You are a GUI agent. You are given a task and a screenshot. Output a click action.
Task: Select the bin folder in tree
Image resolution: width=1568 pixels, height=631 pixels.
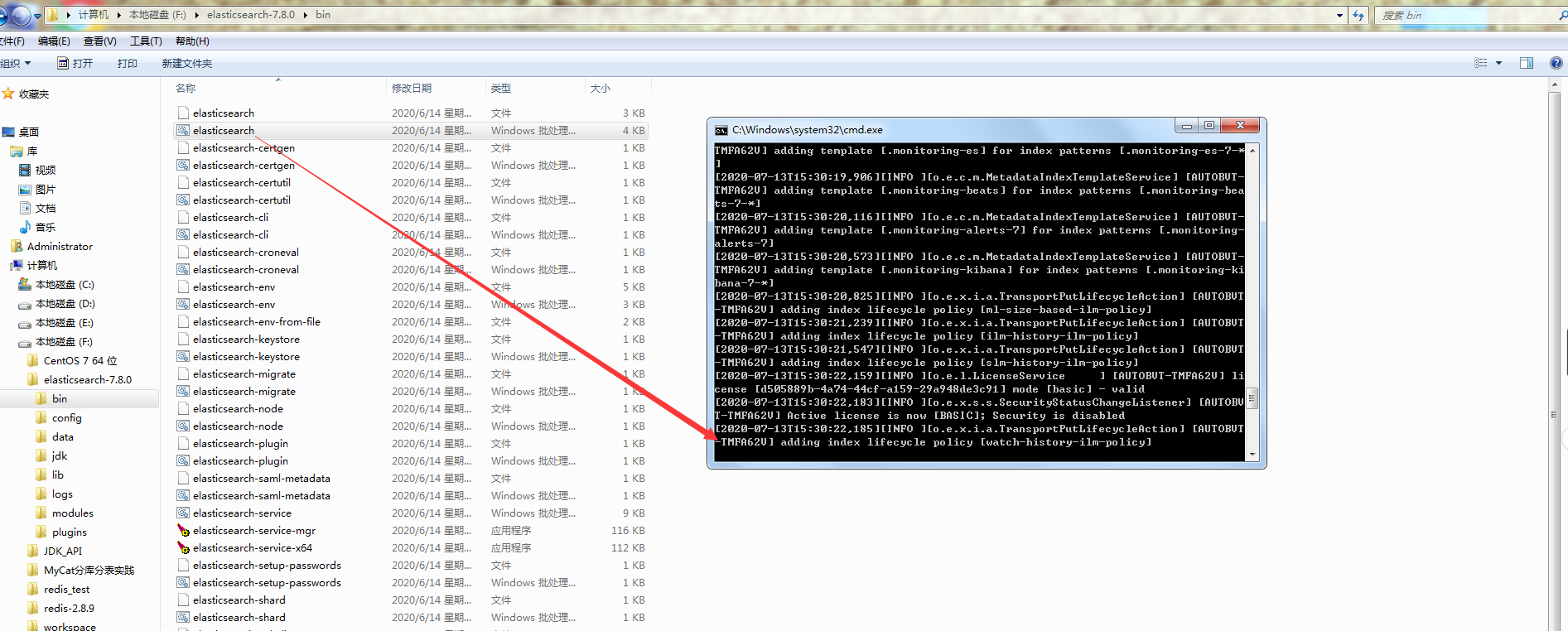[x=60, y=398]
